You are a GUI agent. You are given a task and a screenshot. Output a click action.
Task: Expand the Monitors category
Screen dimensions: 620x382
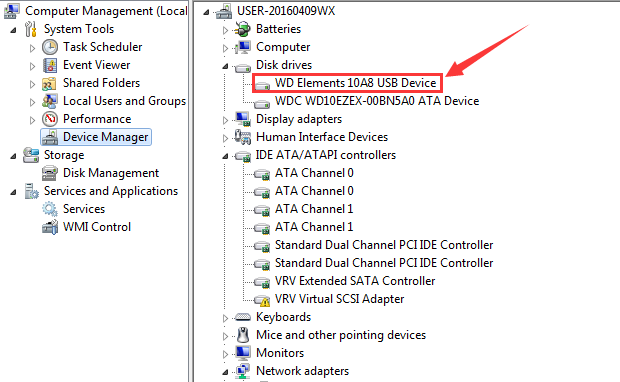point(225,354)
